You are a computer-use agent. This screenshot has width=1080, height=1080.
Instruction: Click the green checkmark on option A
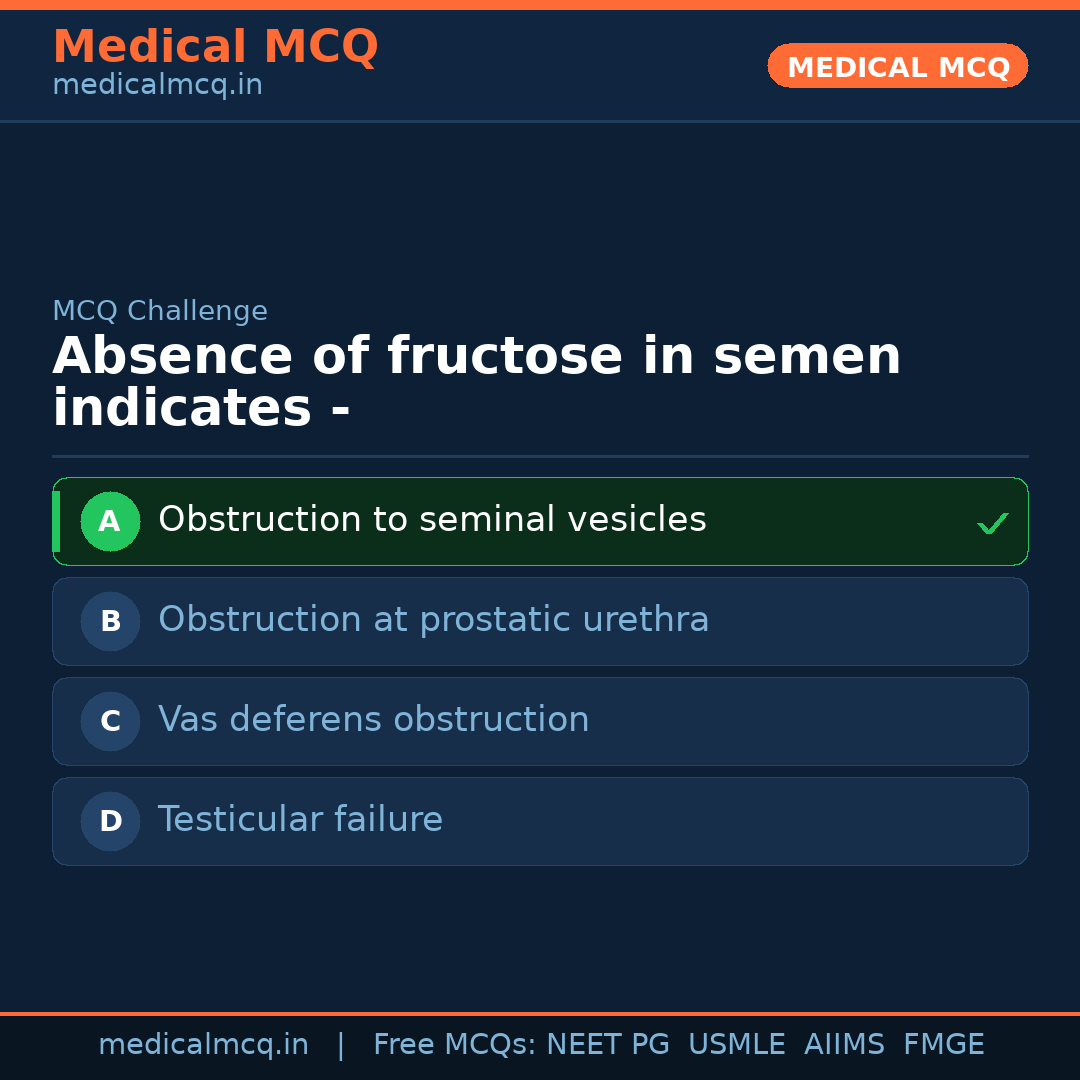pos(992,523)
